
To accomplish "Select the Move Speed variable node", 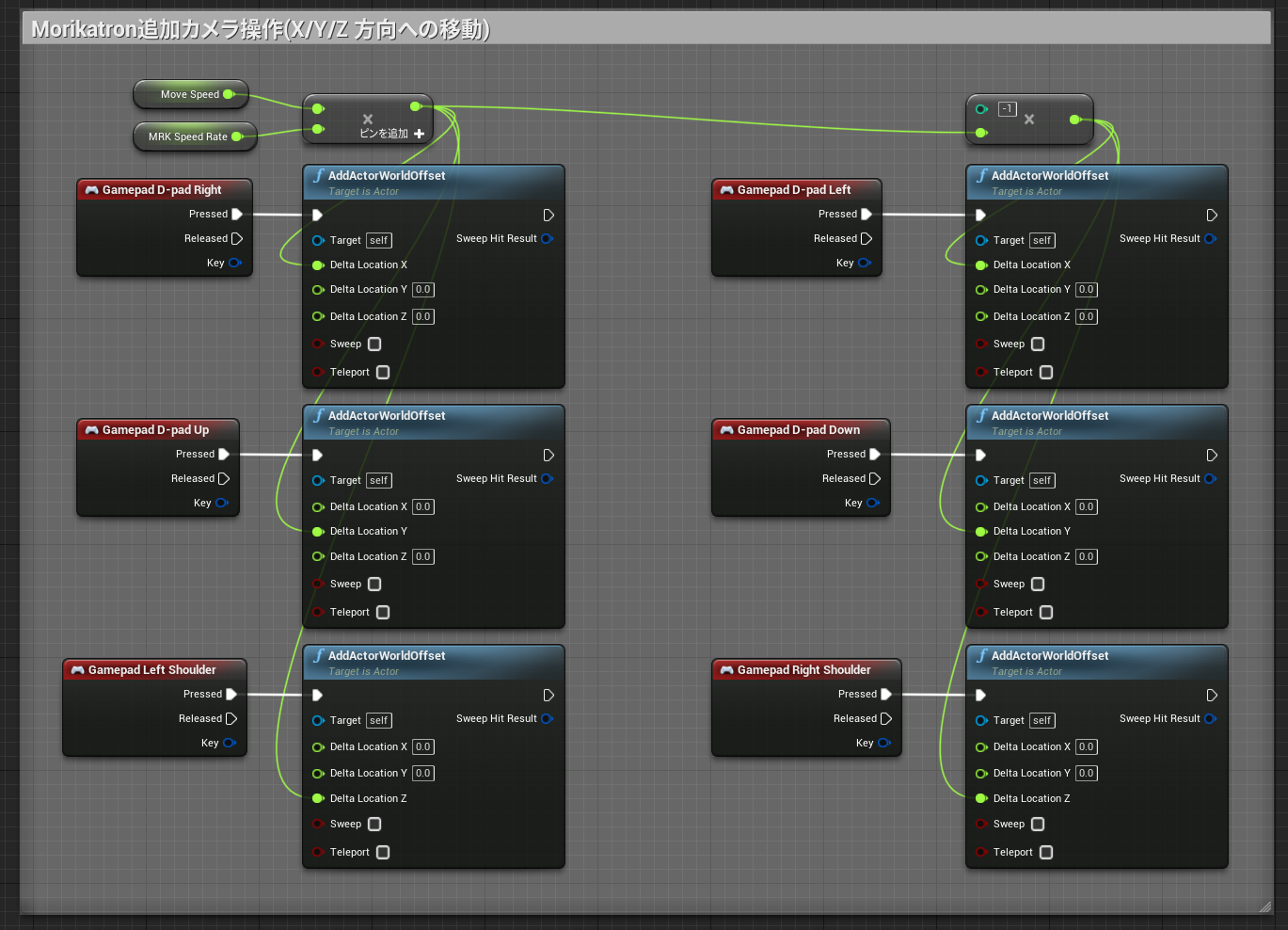I will (191, 94).
